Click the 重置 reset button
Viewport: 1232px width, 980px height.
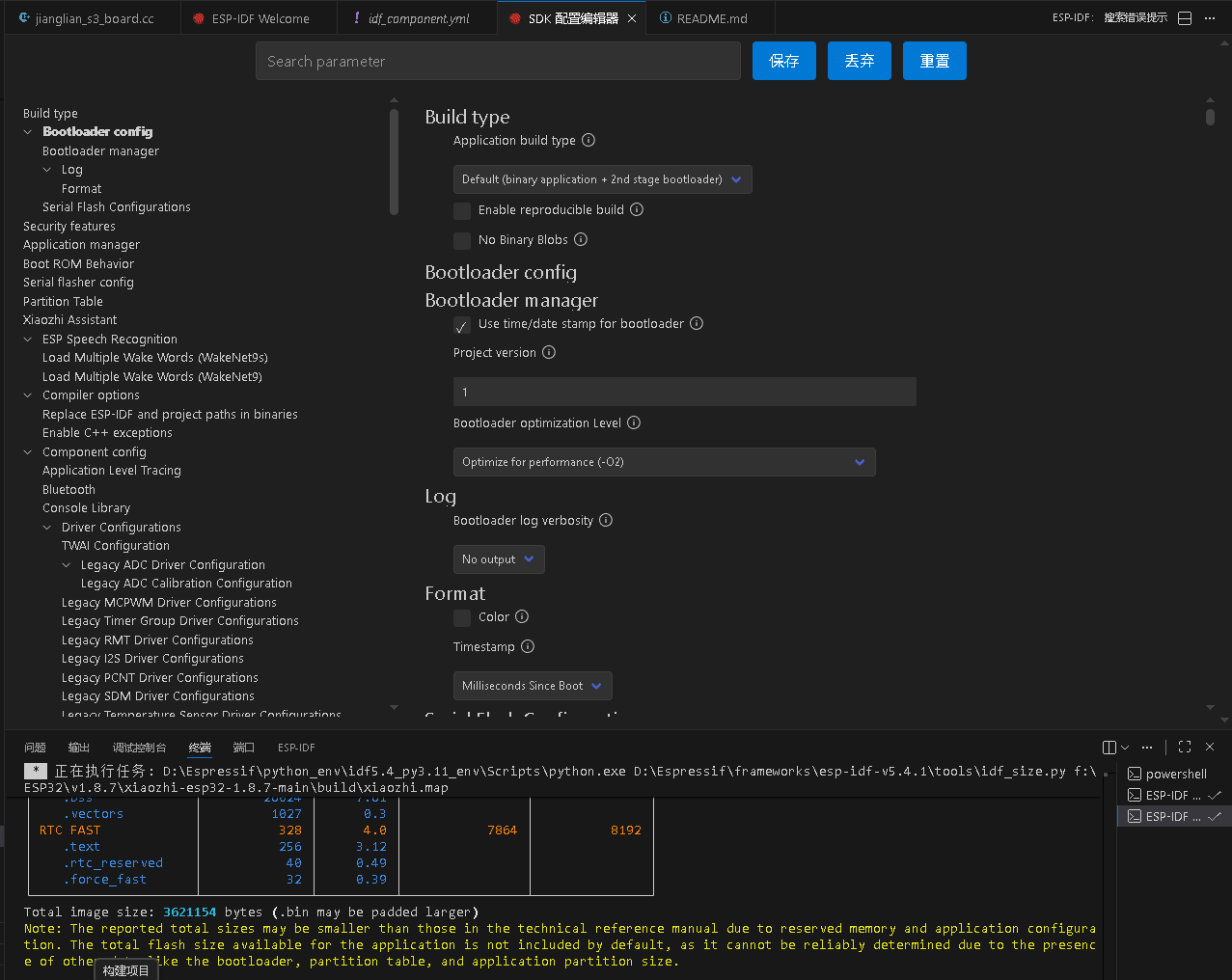935,61
